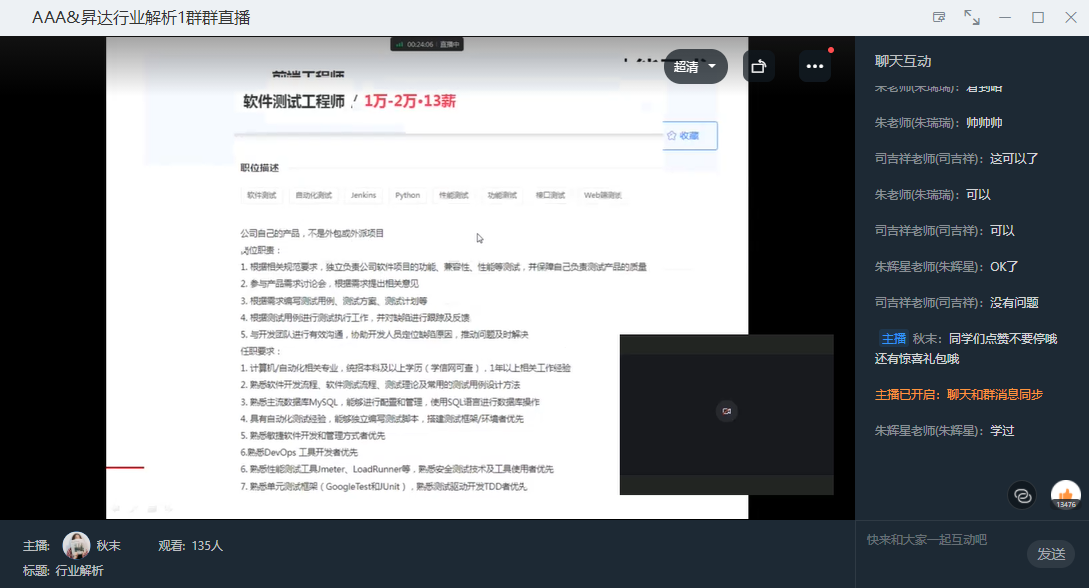Viewport: 1089px width, 588px height.
Task: Click the rotate screen icon
Action: tap(759, 67)
